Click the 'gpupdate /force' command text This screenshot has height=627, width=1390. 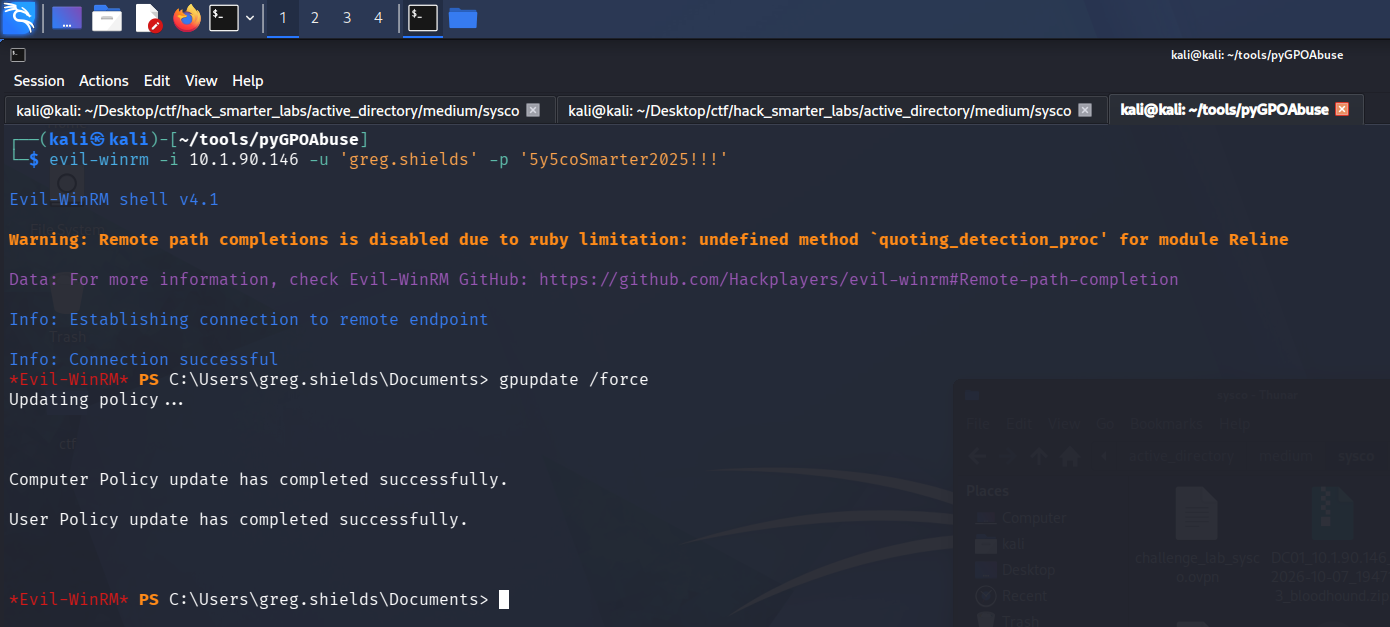click(574, 379)
